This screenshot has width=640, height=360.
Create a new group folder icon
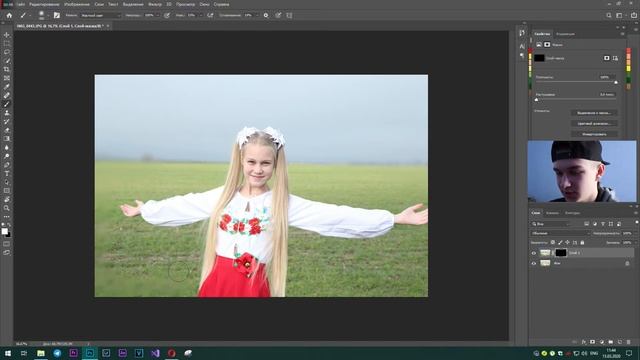click(611, 342)
